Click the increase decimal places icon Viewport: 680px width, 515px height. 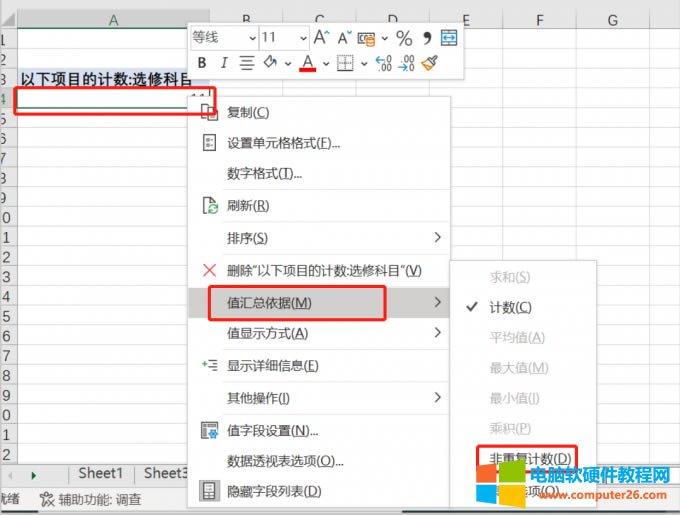tap(384, 63)
